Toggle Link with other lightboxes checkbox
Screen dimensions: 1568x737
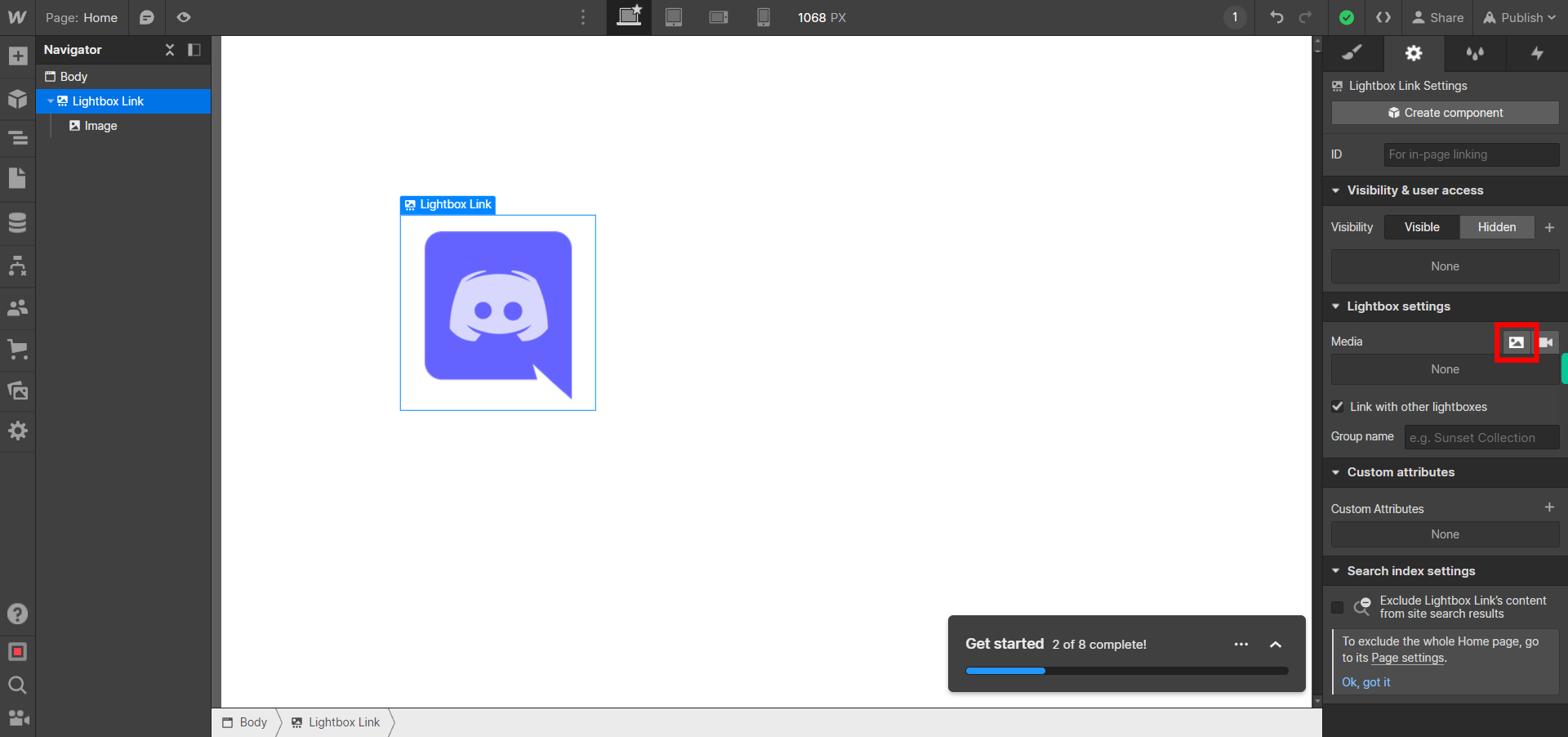(1338, 407)
